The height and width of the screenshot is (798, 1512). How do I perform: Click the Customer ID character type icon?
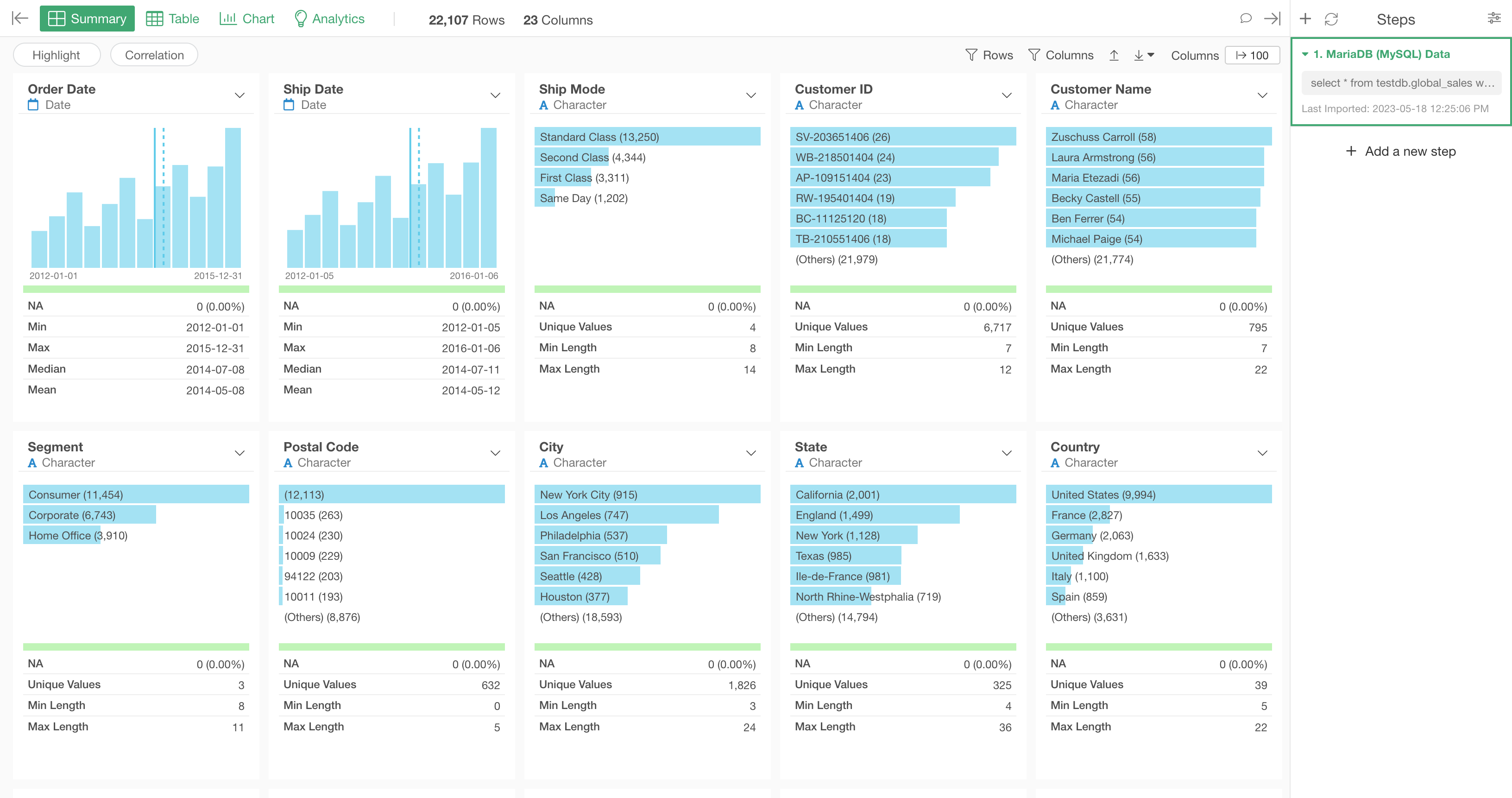tap(800, 105)
